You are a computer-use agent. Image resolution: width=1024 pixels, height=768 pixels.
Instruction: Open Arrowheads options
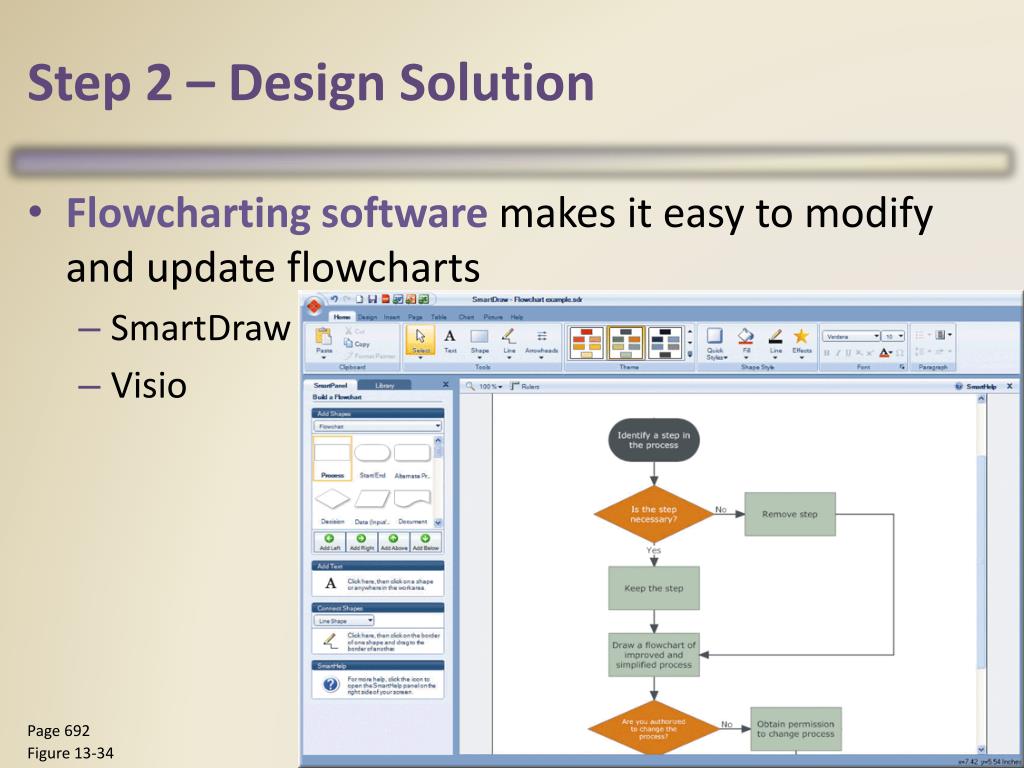[541, 342]
